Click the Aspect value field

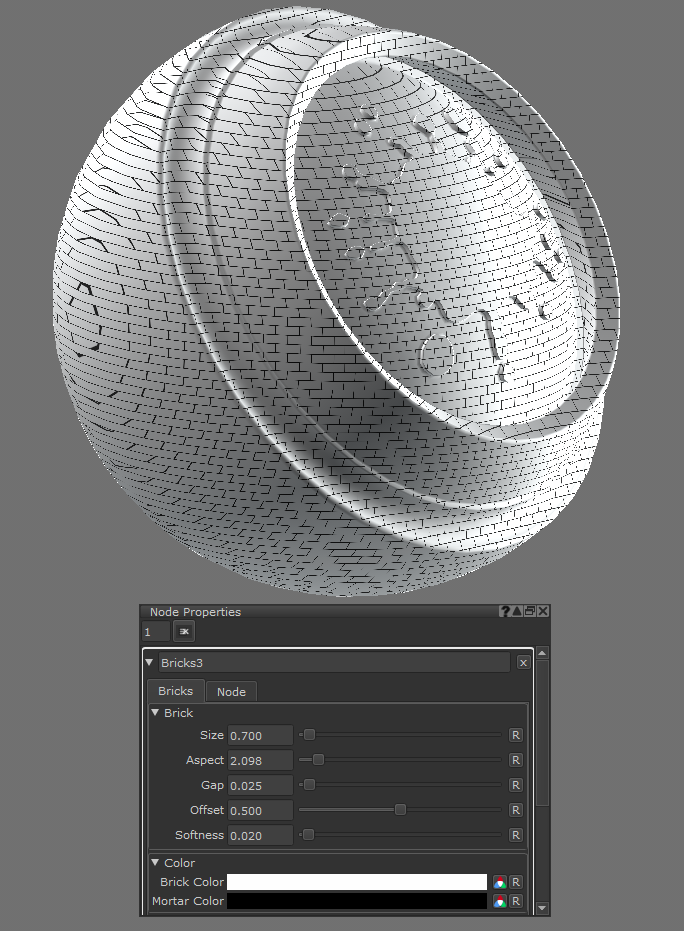[x=260, y=760]
